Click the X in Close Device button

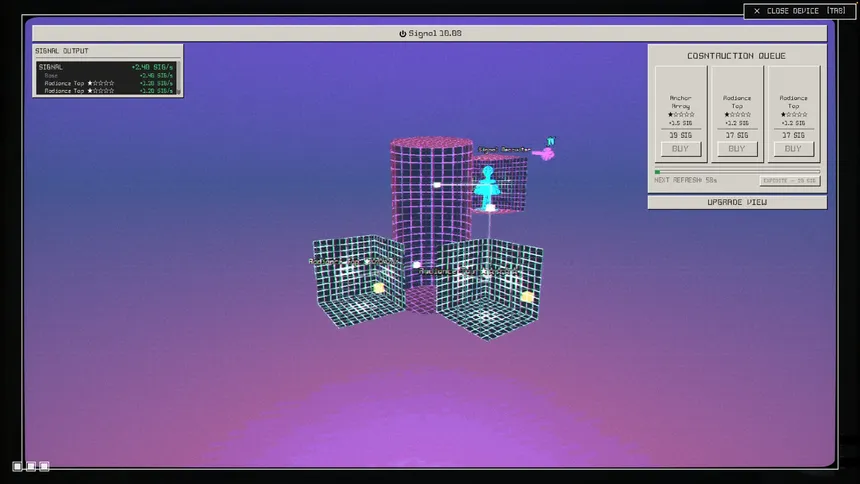pos(757,11)
